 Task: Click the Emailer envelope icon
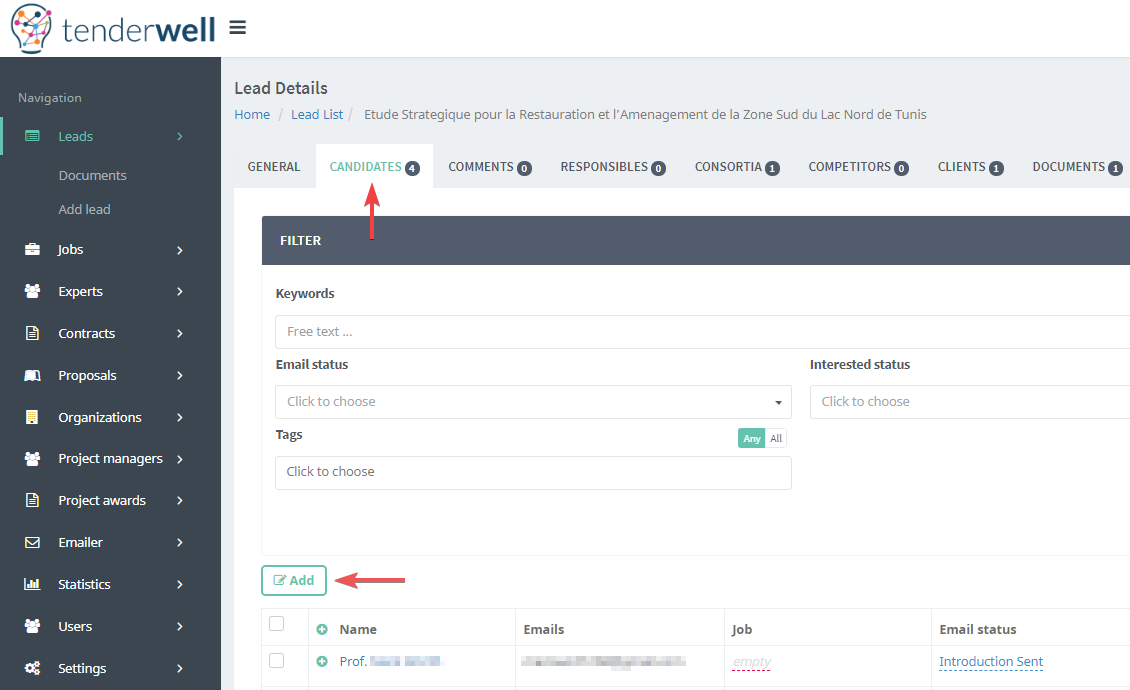point(32,542)
